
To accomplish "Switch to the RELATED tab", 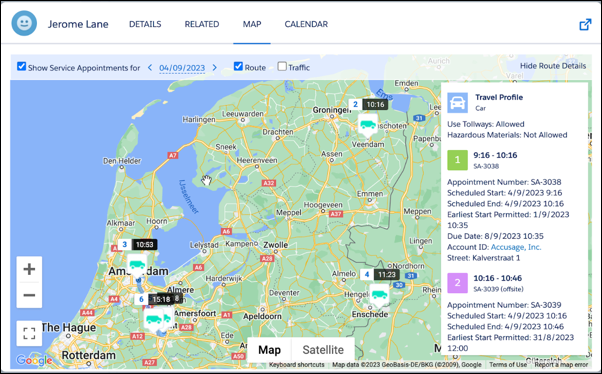I will coord(202,24).
